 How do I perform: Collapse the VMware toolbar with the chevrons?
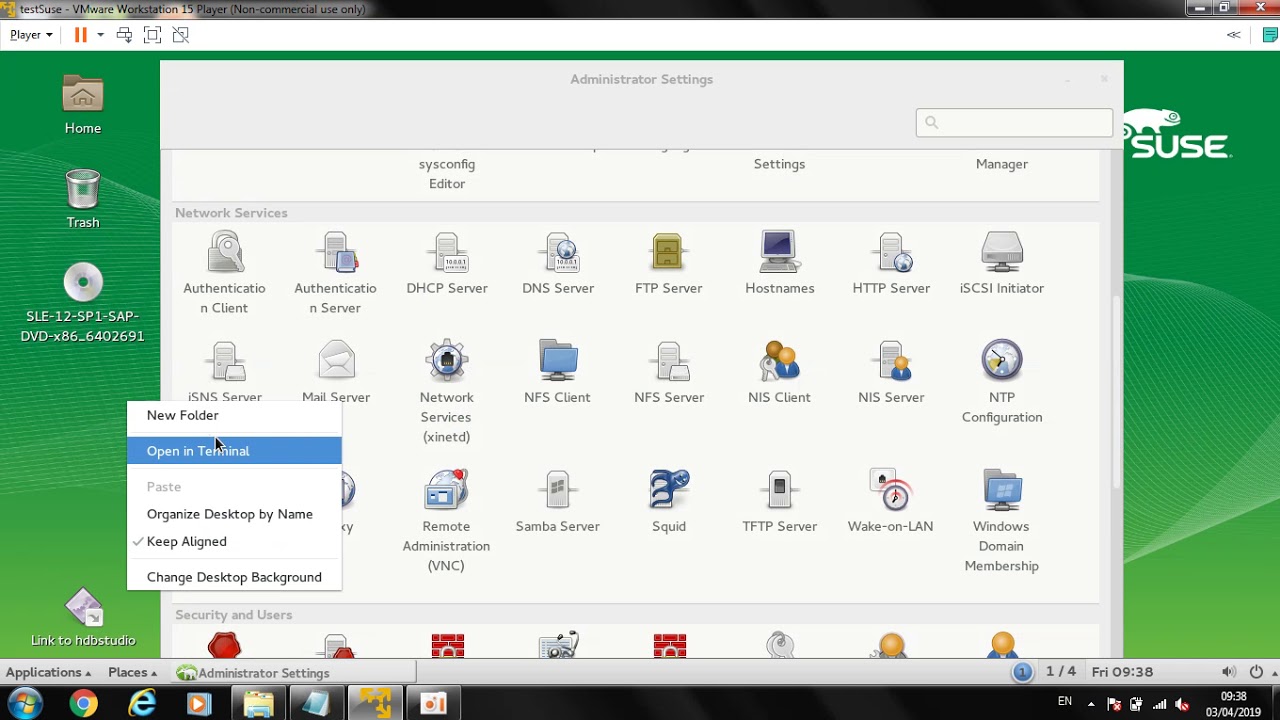point(1234,34)
